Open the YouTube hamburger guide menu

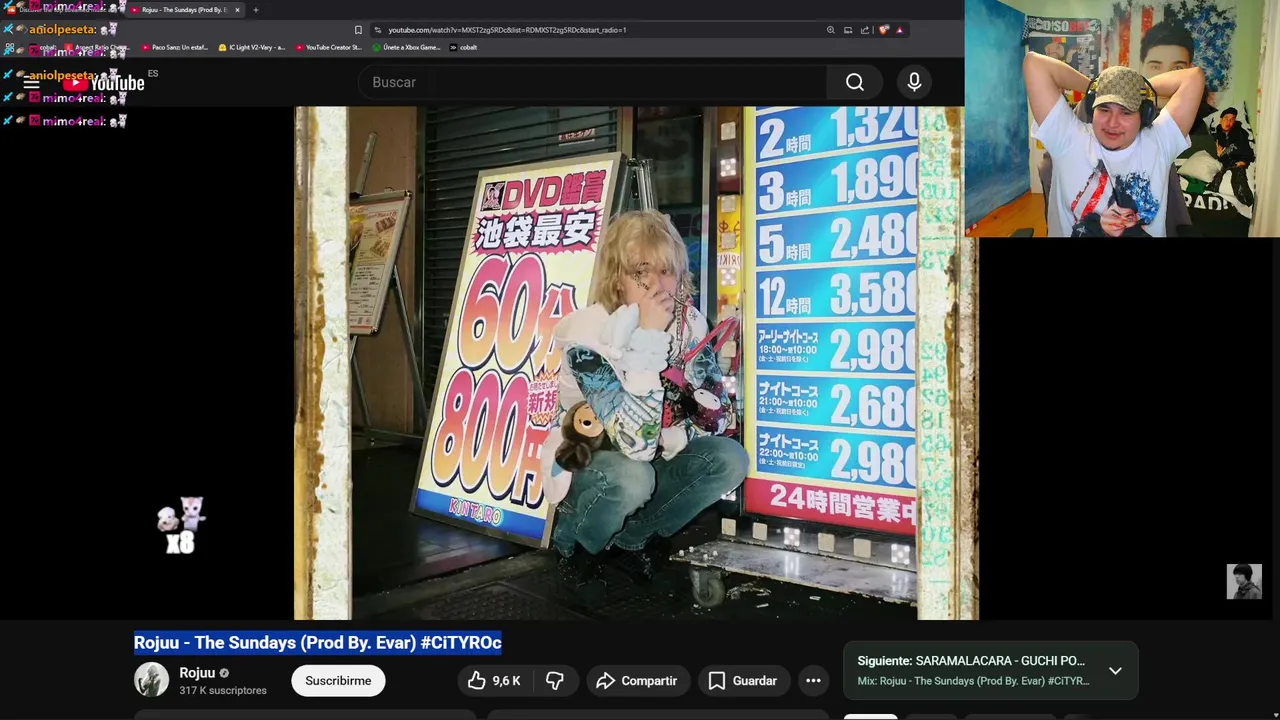[32, 82]
